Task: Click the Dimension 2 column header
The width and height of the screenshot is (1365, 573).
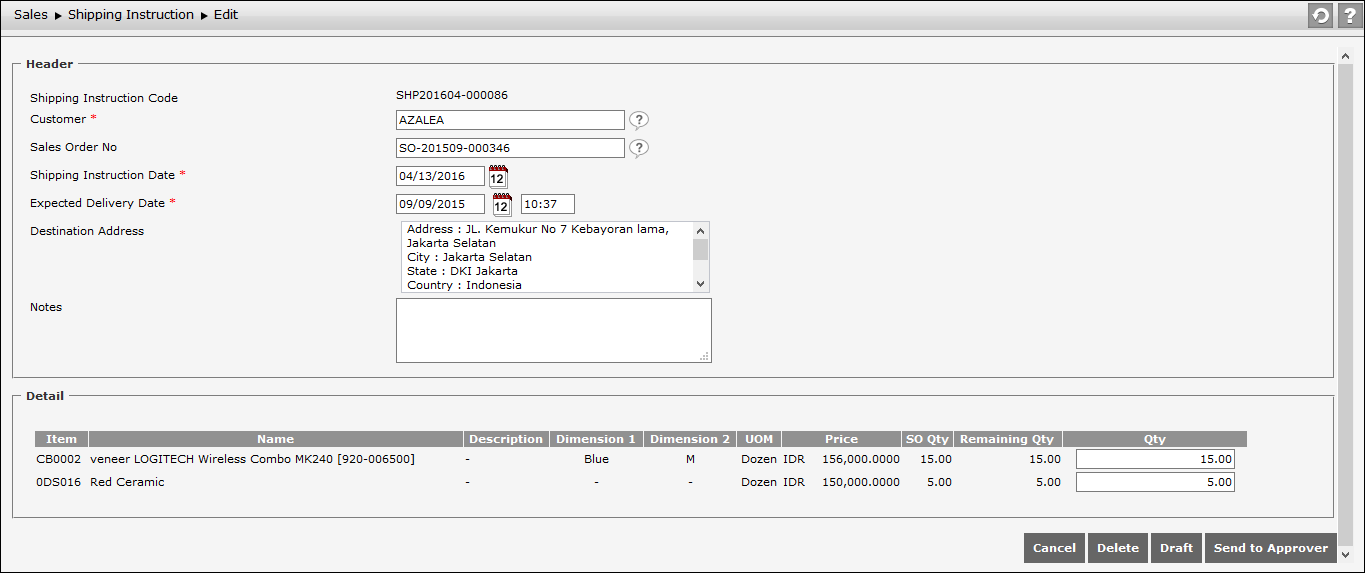Action: [690, 439]
